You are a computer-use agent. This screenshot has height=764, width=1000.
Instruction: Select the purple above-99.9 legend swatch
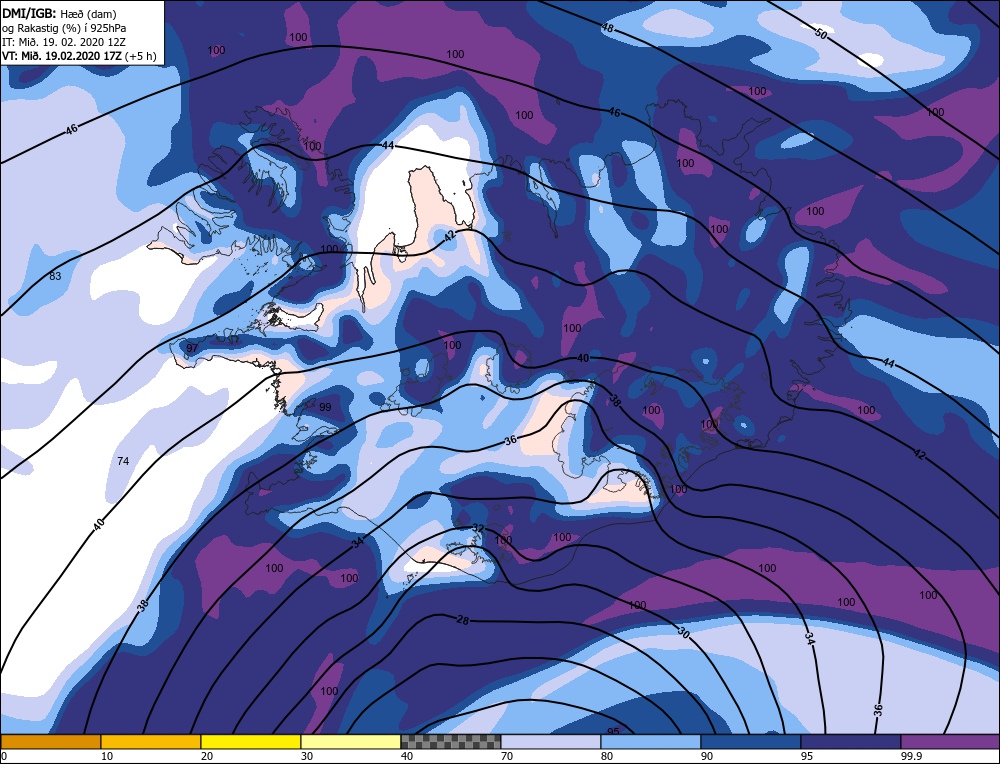click(x=950, y=741)
